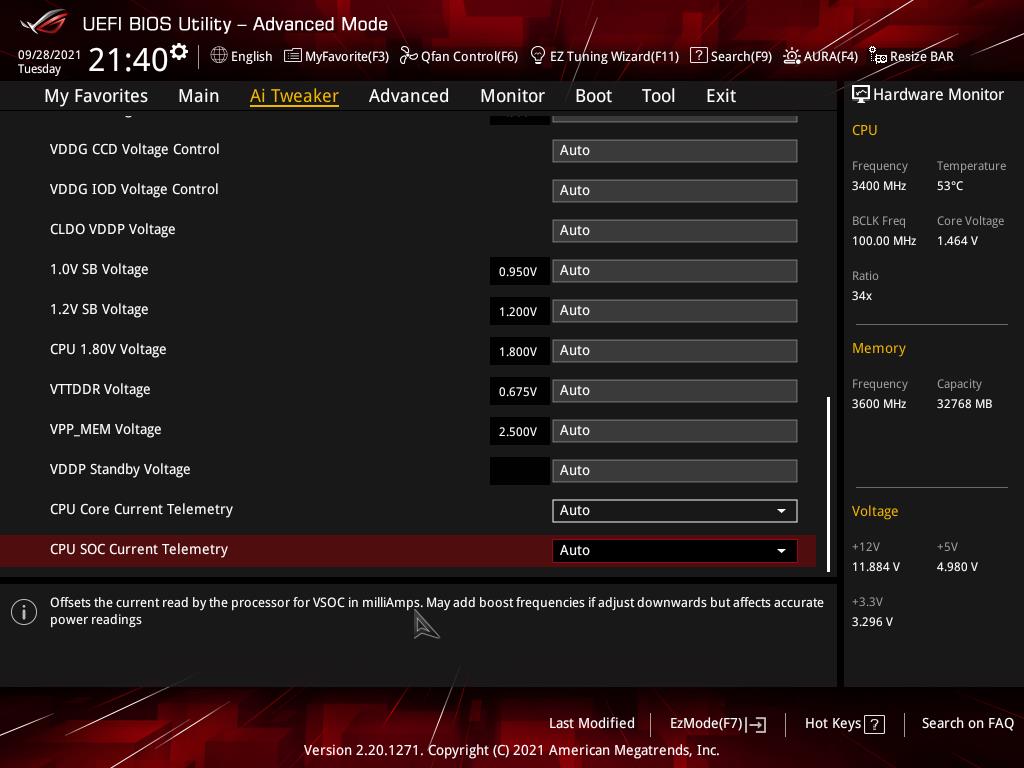Switch to EzMode(F7)
Image resolution: width=1024 pixels, height=768 pixels.
[x=717, y=723]
